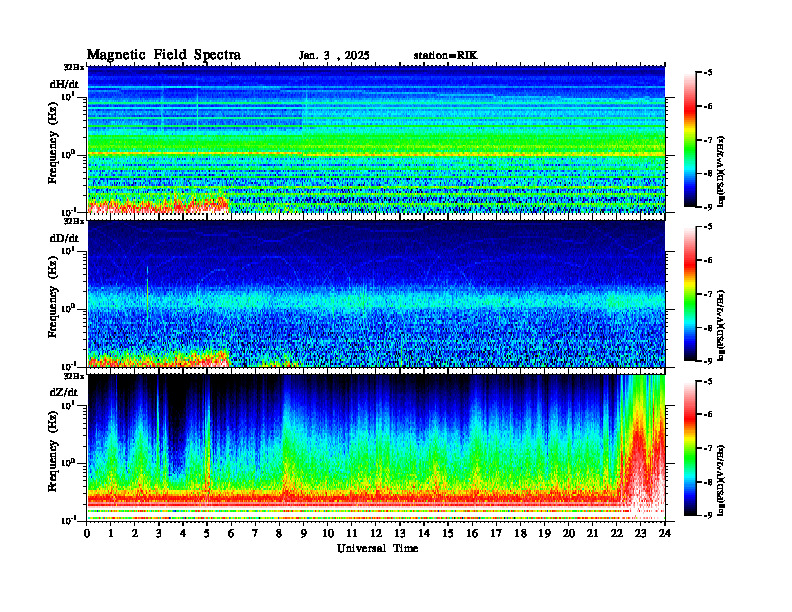Click the dD/dt spectrogram plot area

coord(376,293)
